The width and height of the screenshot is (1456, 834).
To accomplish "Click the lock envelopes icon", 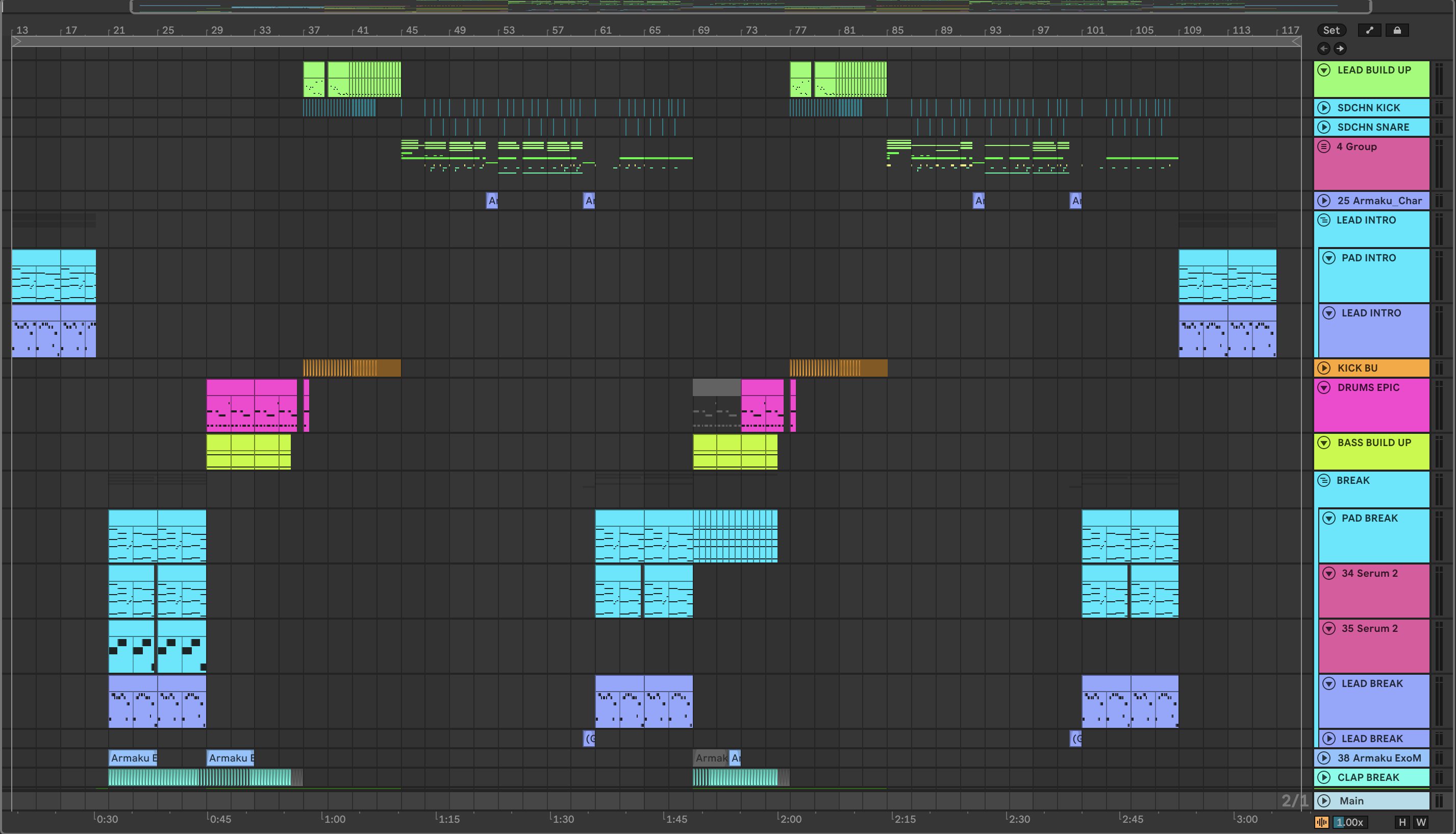I will click(1397, 30).
